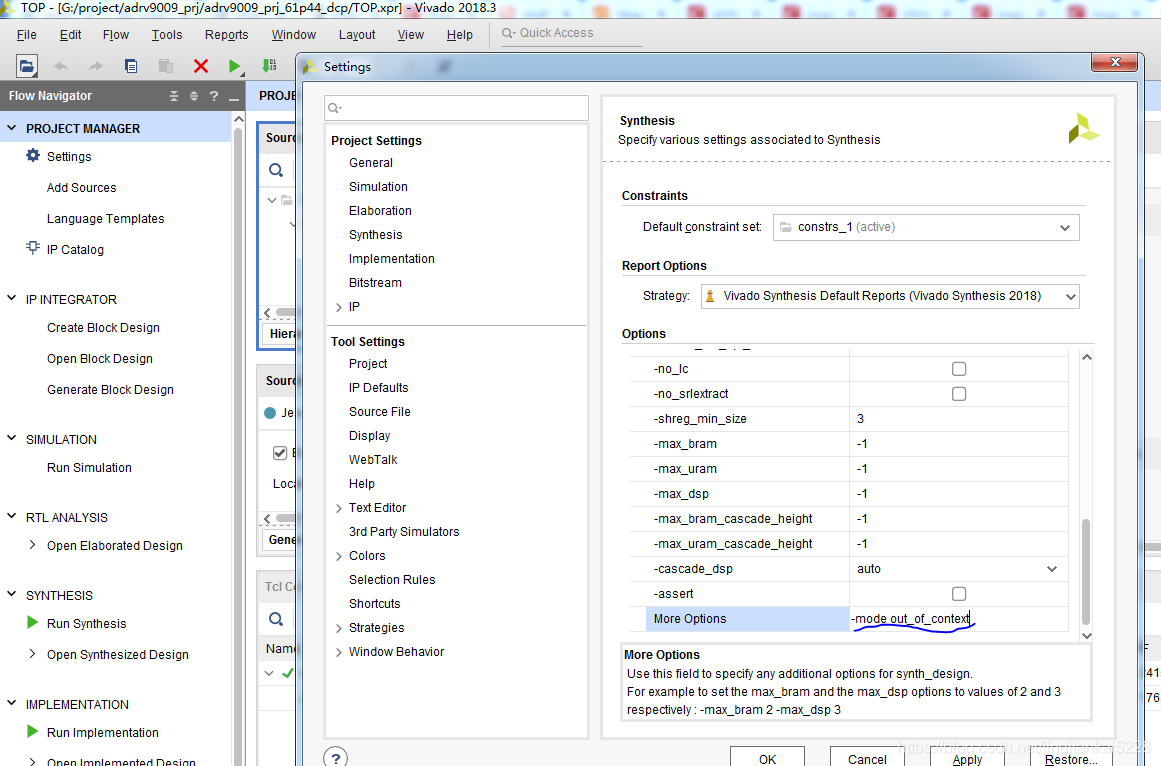Collapse the PROJECT MANAGER section

(x=11, y=128)
